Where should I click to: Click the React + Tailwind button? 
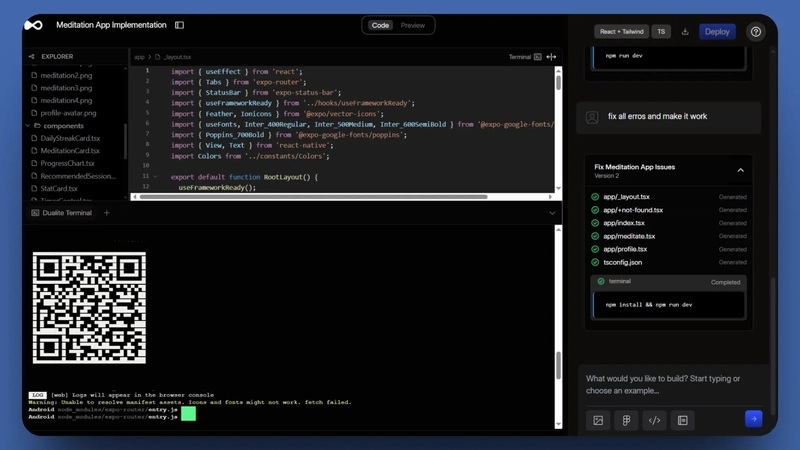point(621,32)
